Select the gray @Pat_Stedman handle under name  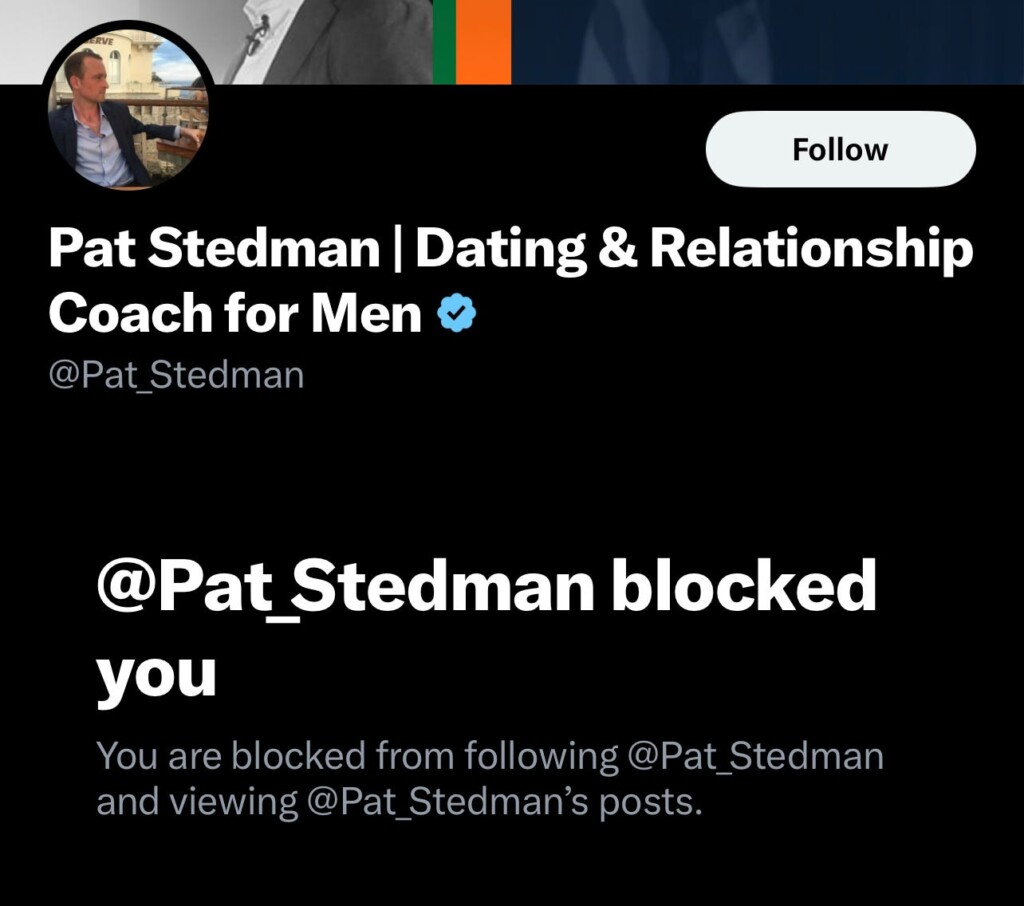[x=176, y=376]
